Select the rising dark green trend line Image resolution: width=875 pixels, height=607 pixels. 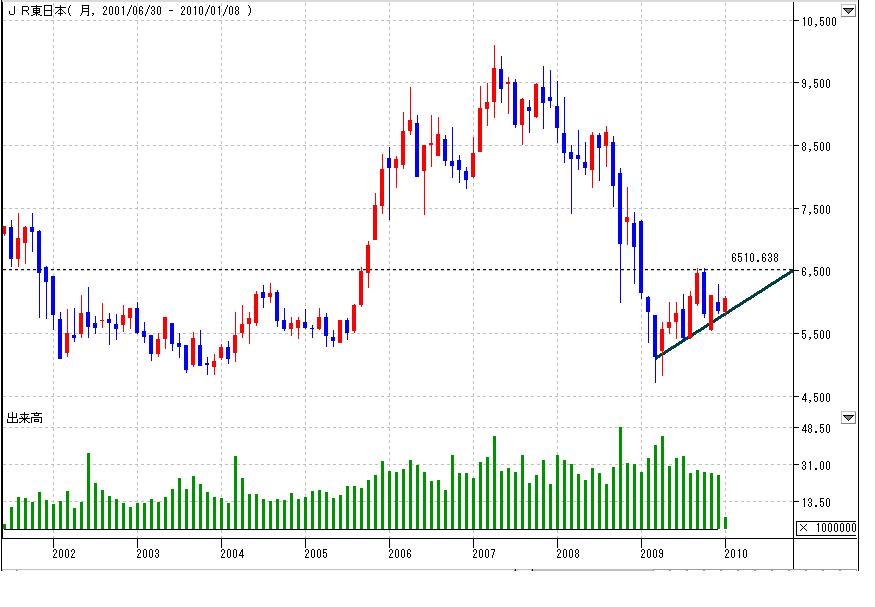click(724, 314)
